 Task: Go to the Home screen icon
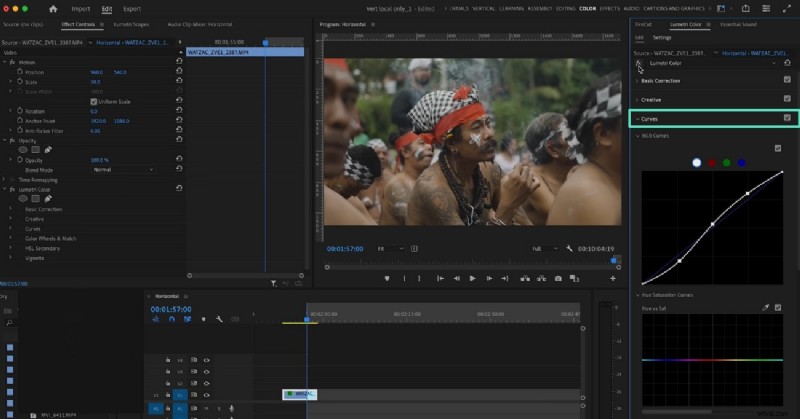click(x=53, y=9)
